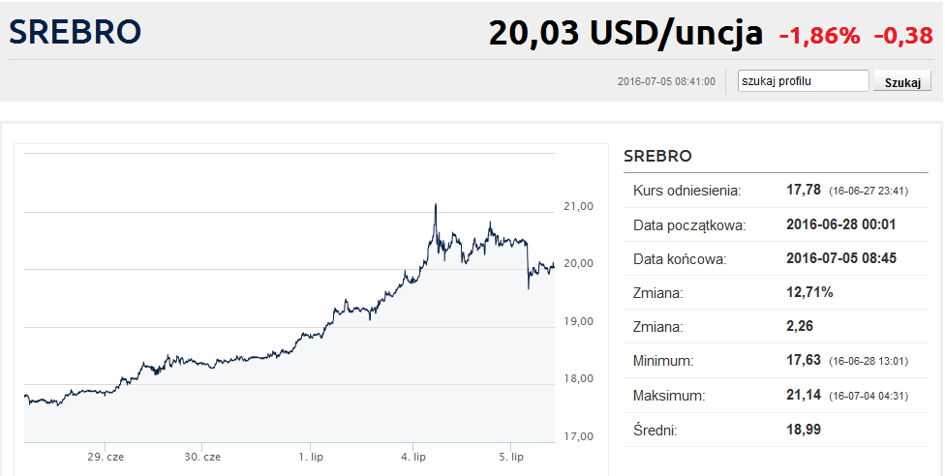Click the 'Data końcowa' value 2016-07-05
The image size is (945, 476).
(x=841, y=258)
